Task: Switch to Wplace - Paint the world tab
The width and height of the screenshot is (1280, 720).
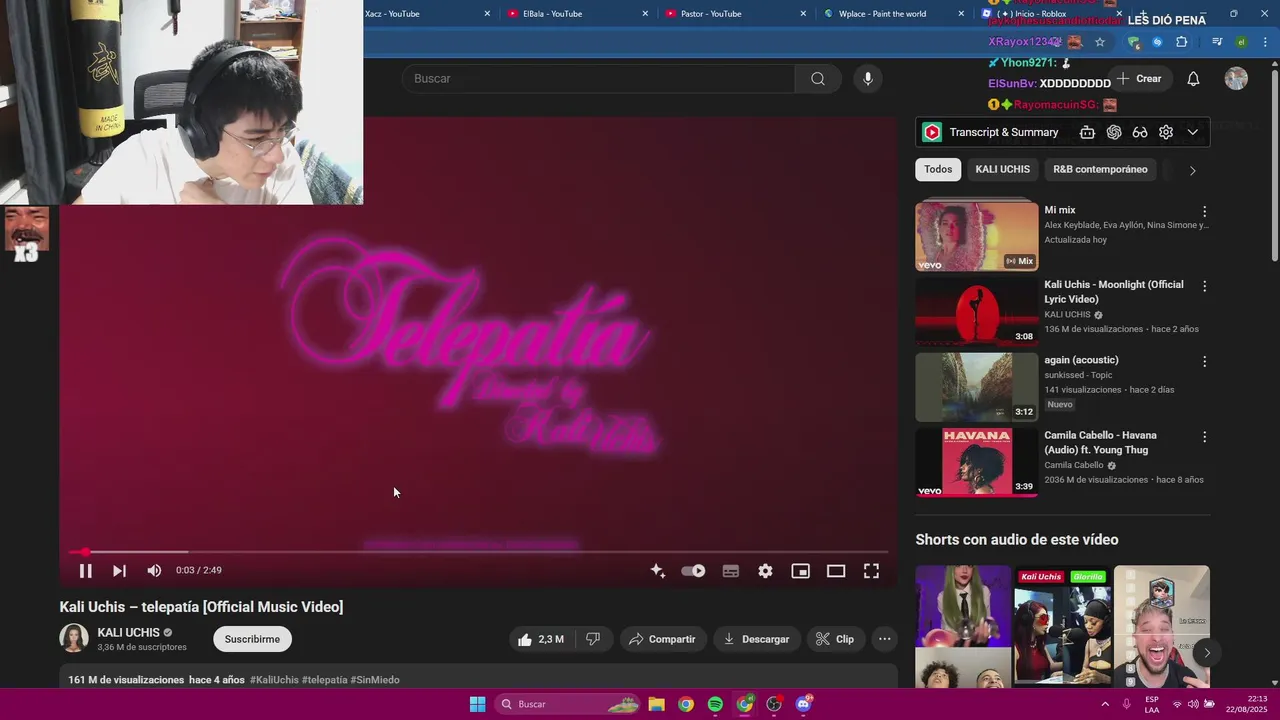Action: (882, 14)
